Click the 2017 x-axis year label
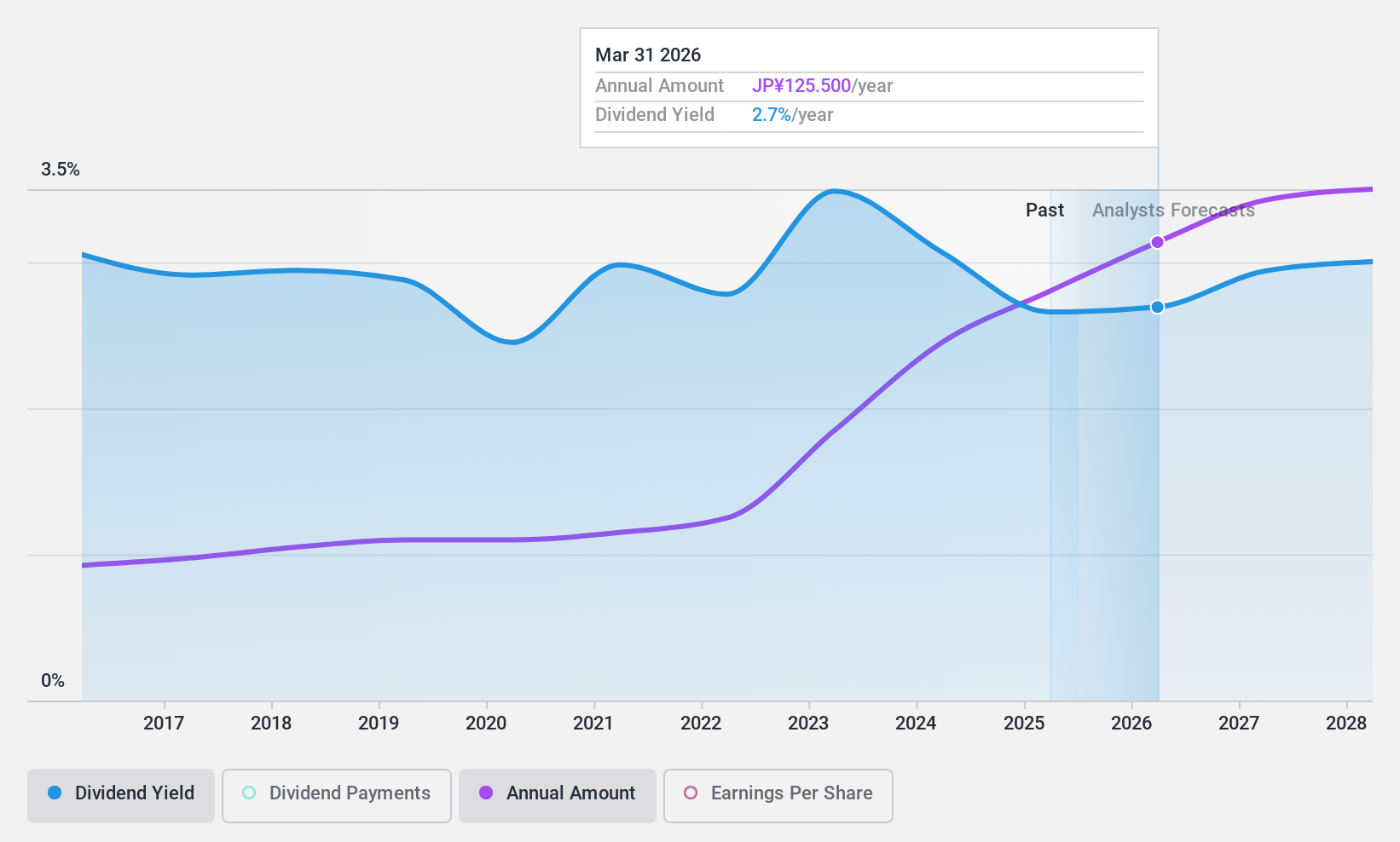This screenshot has width=1400, height=842. (164, 724)
